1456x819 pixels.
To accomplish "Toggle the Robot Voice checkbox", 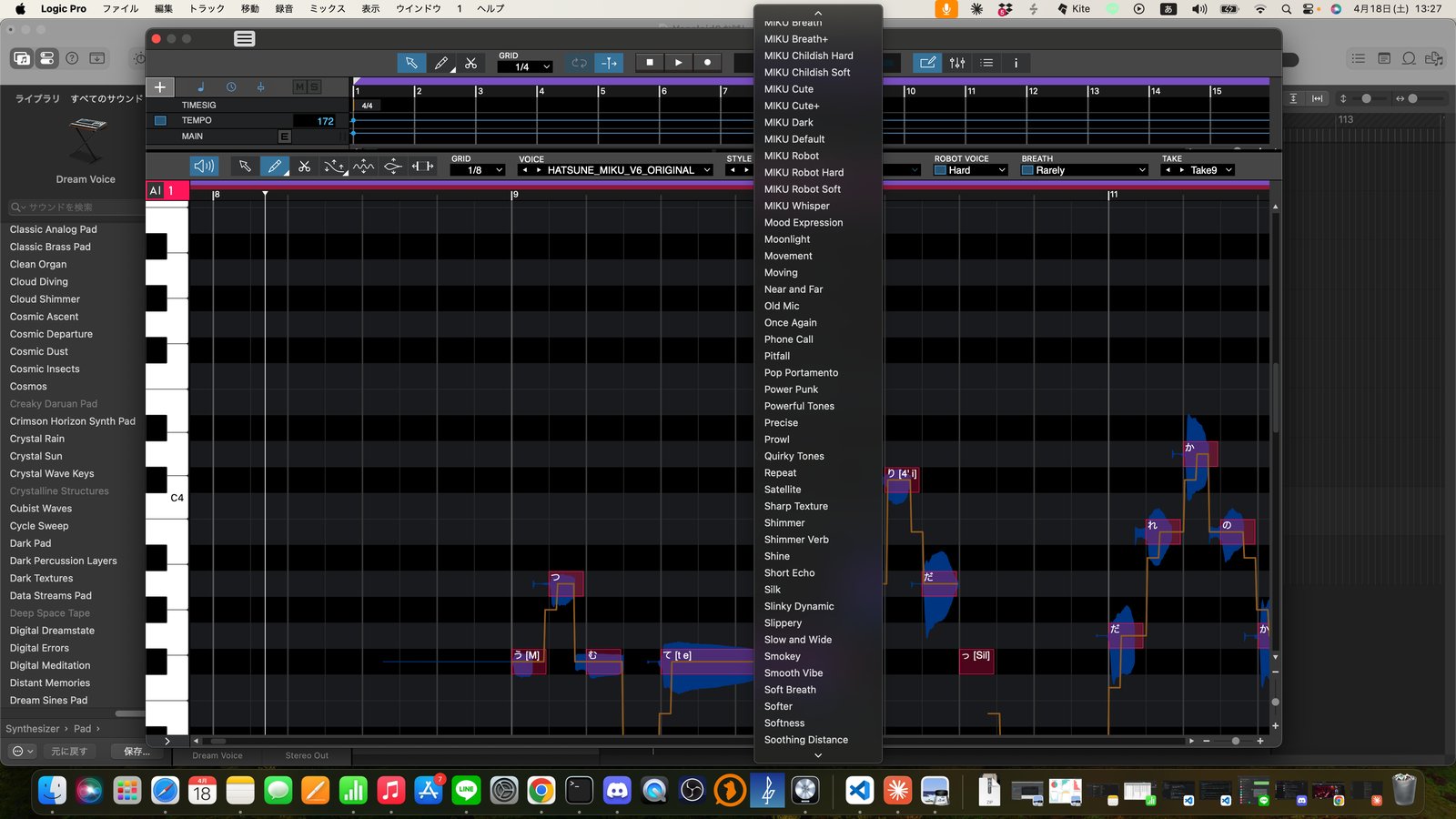I will pyautogui.click(x=940, y=170).
